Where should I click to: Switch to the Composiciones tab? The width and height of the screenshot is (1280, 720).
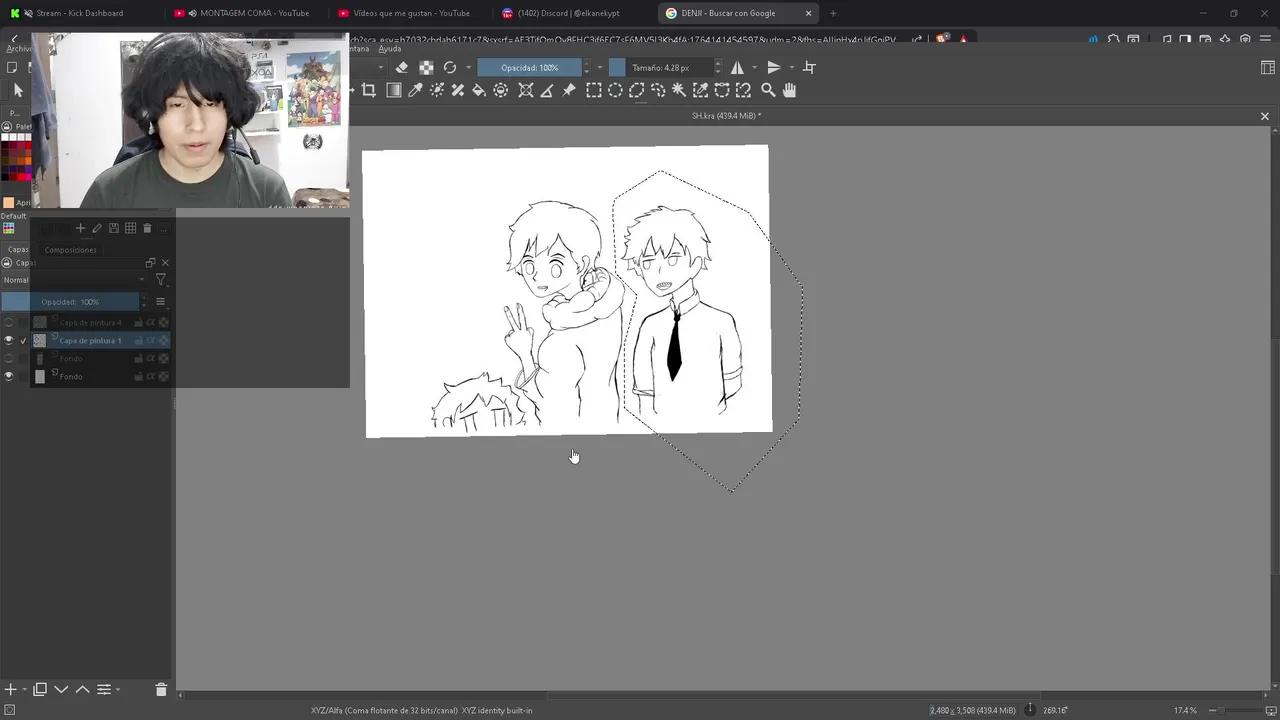coord(70,250)
